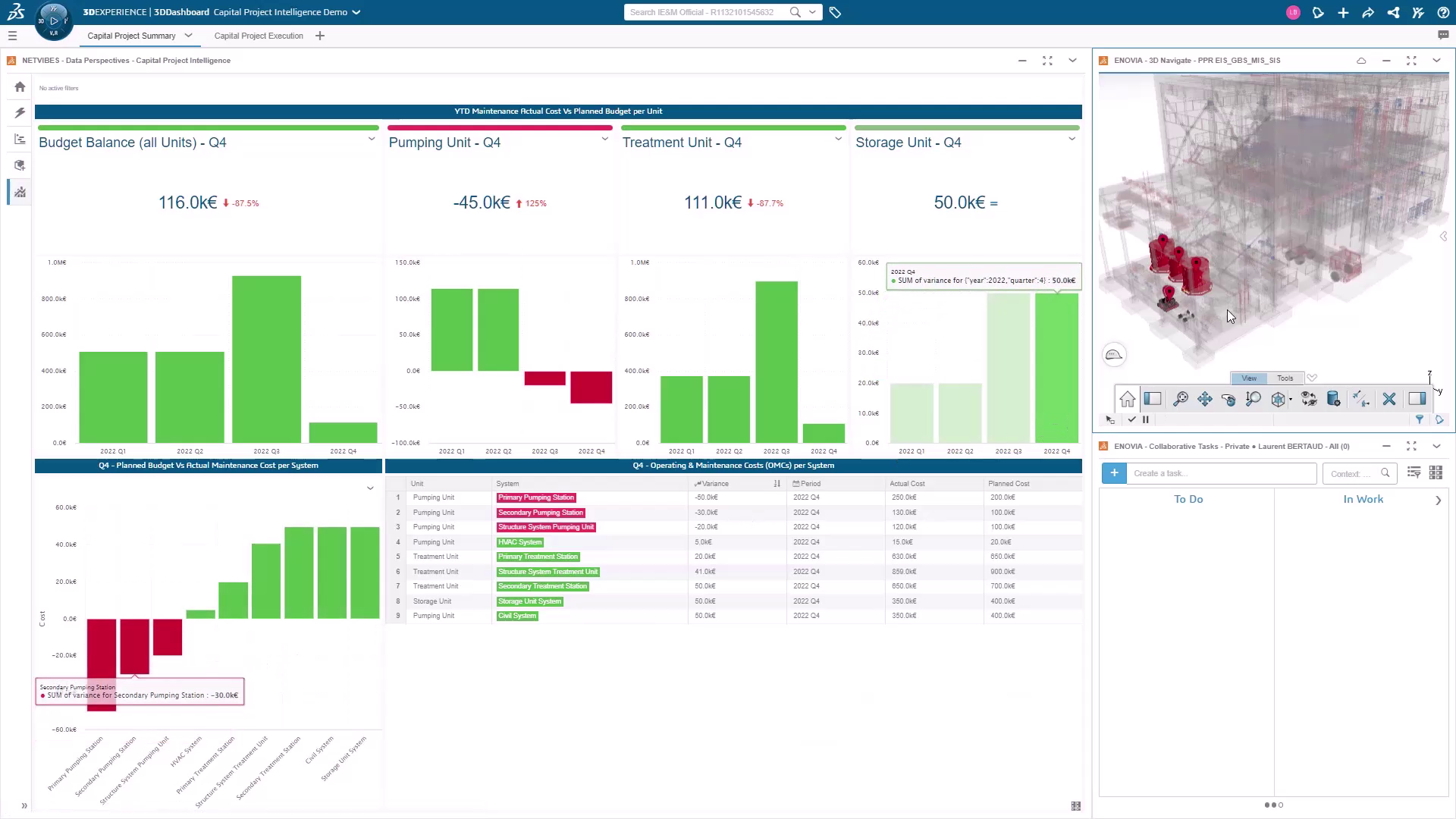Open the Storage Unit - Q4 dropdown chevron

click(x=1072, y=140)
